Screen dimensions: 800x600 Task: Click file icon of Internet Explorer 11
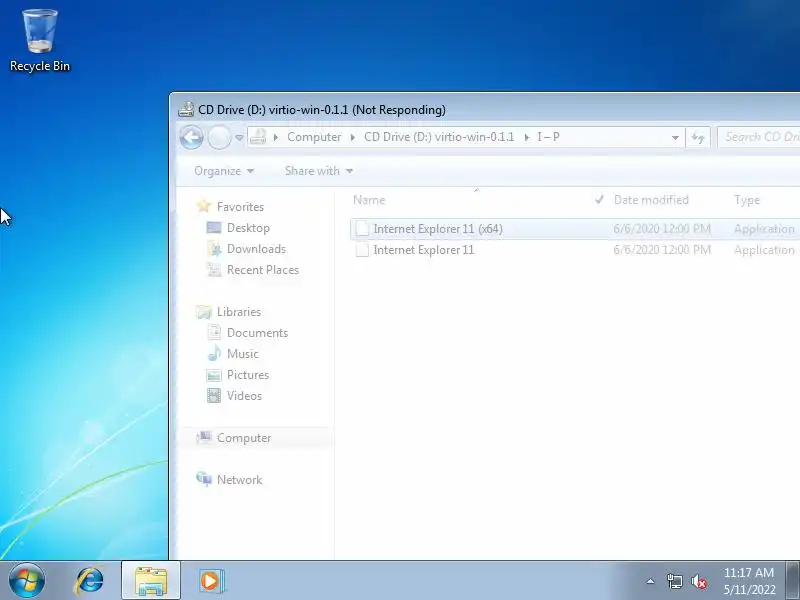(362, 250)
